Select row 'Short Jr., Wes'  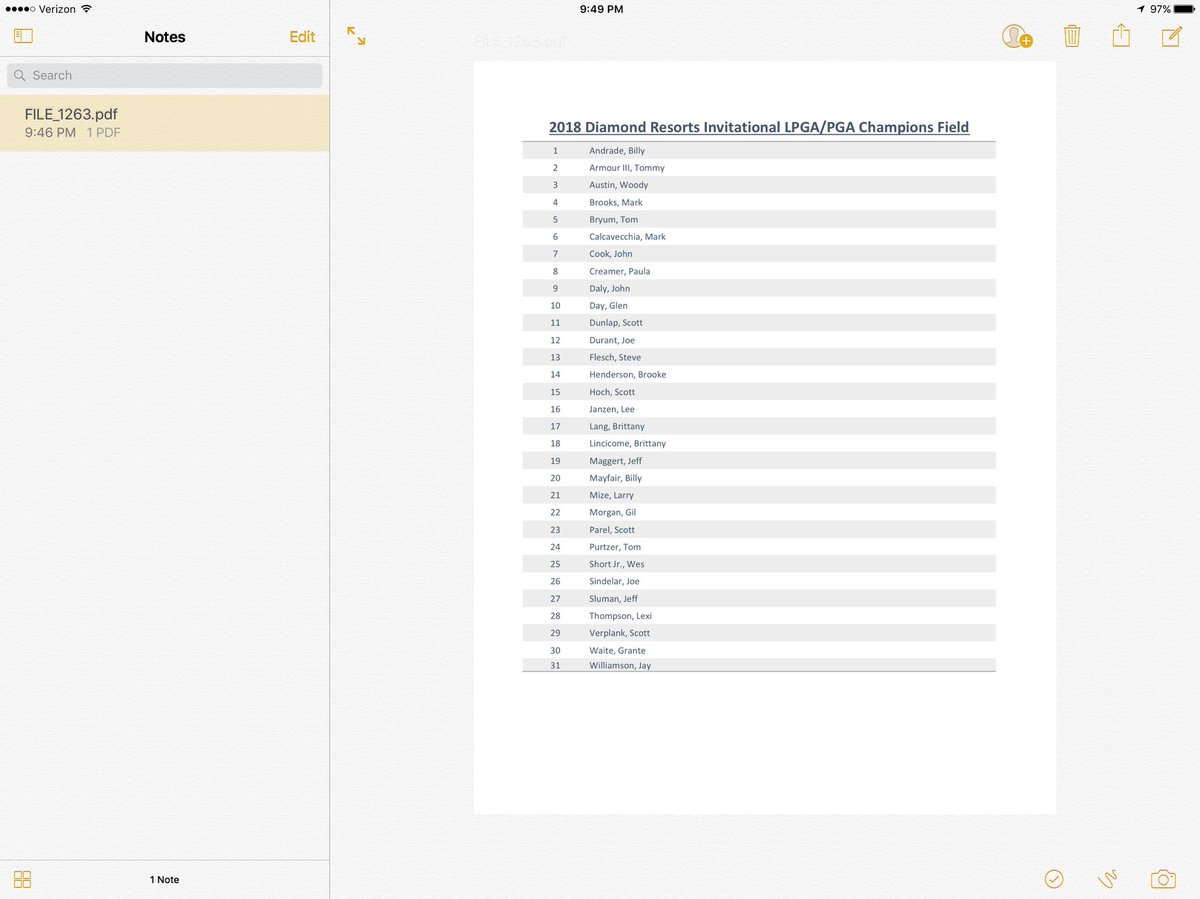[x=759, y=564]
